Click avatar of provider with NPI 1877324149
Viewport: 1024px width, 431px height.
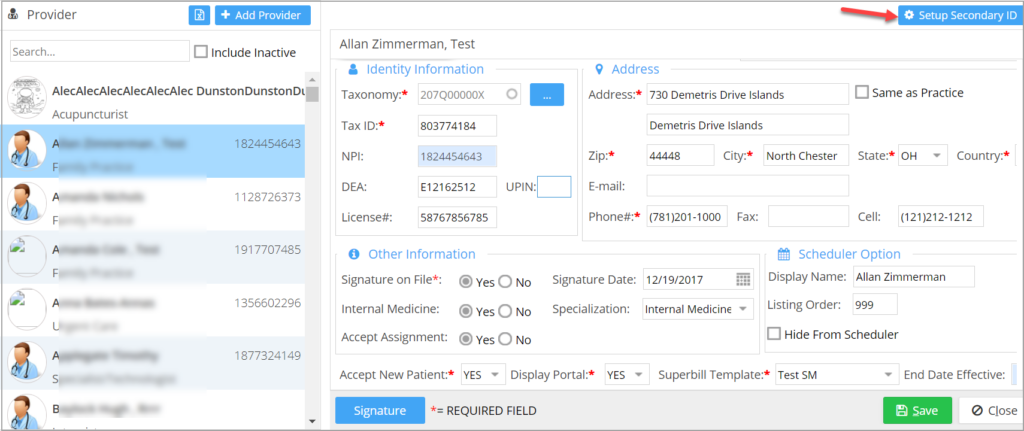[x=26, y=360]
